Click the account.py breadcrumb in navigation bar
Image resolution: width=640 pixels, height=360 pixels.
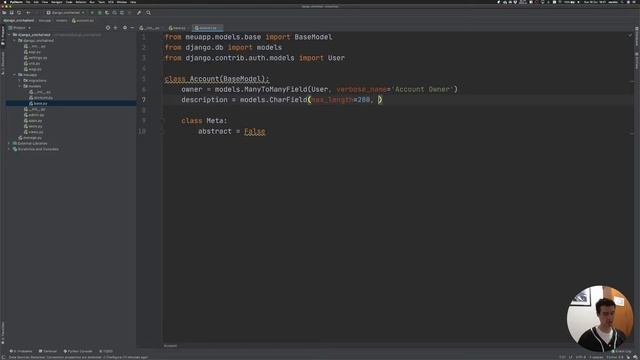pos(83,20)
